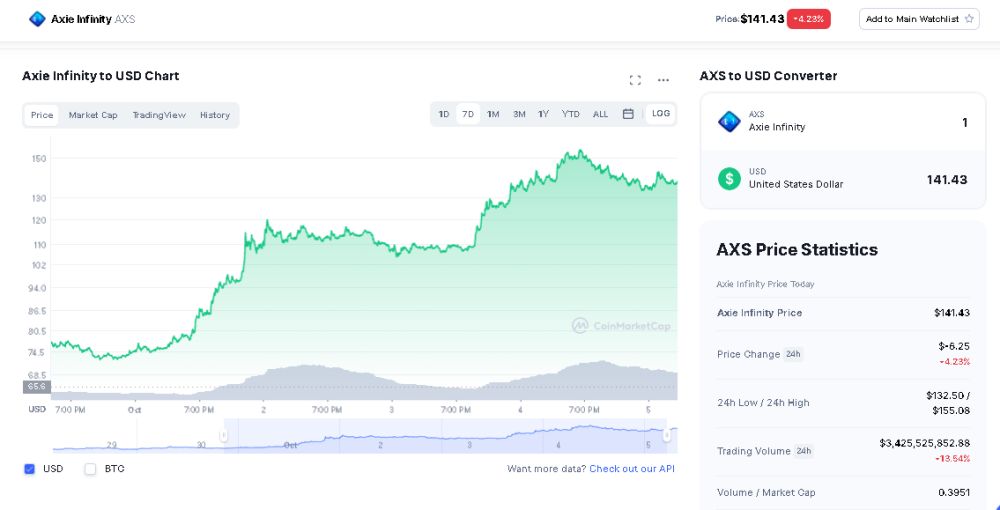The height and width of the screenshot is (510, 1000).
Task: Select the 1M time range
Action: click(493, 114)
